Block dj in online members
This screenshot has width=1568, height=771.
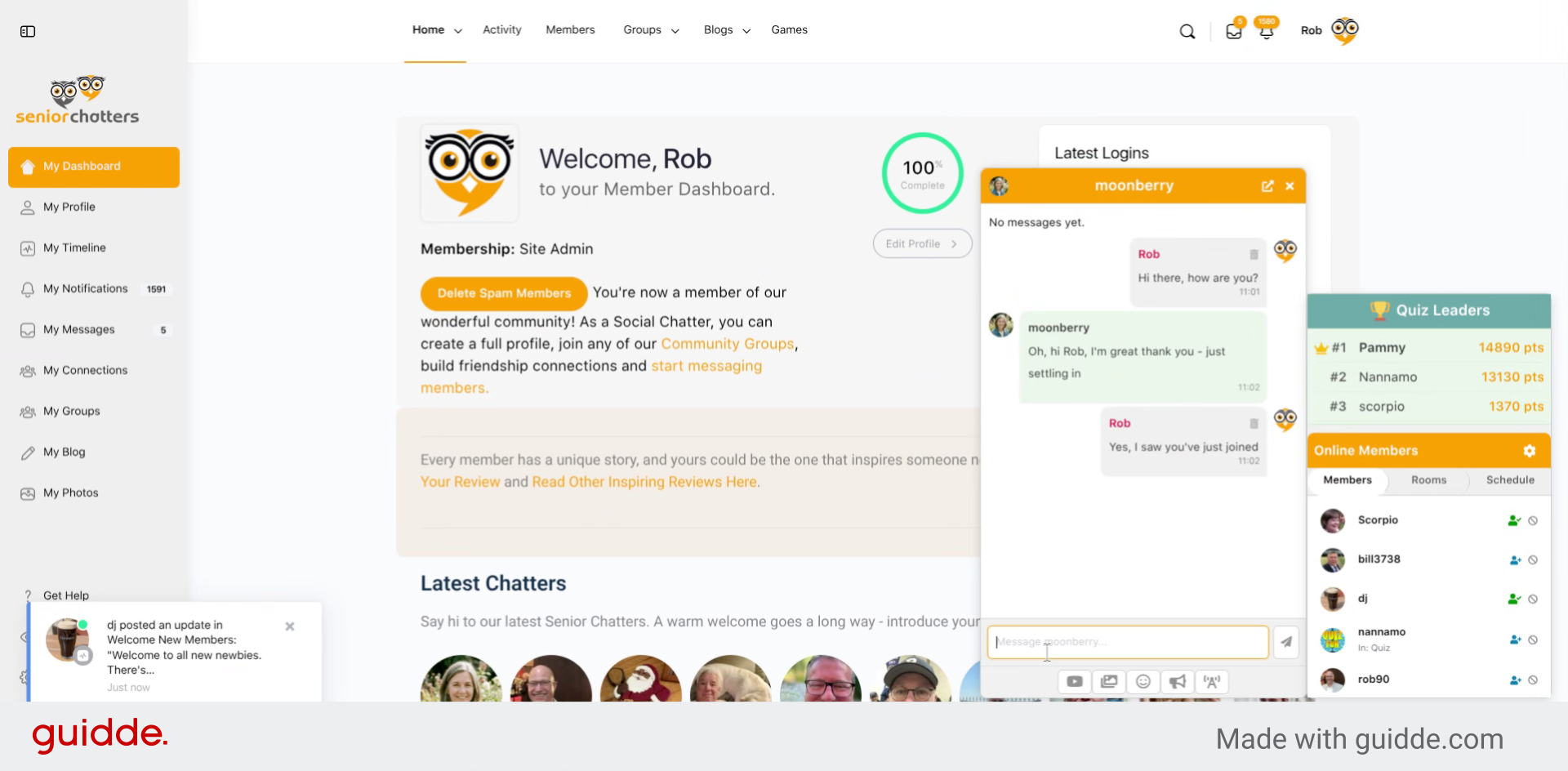coord(1533,599)
